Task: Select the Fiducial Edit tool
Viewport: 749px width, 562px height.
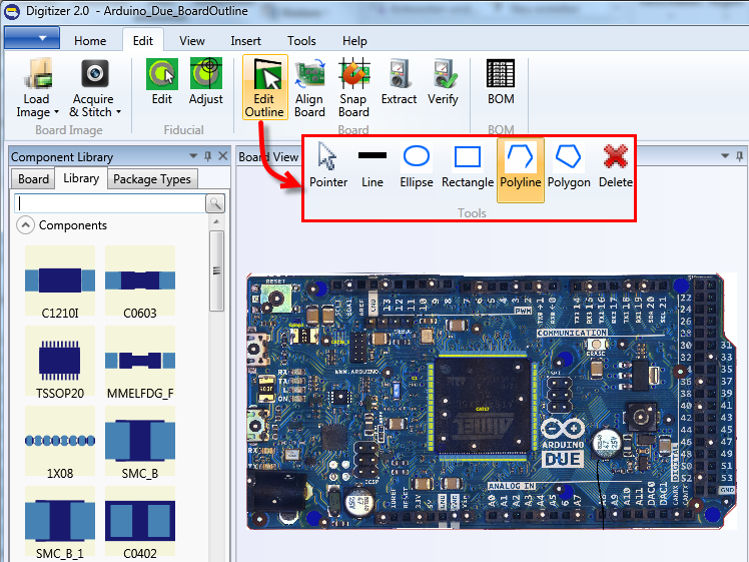Action: (x=162, y=82)
